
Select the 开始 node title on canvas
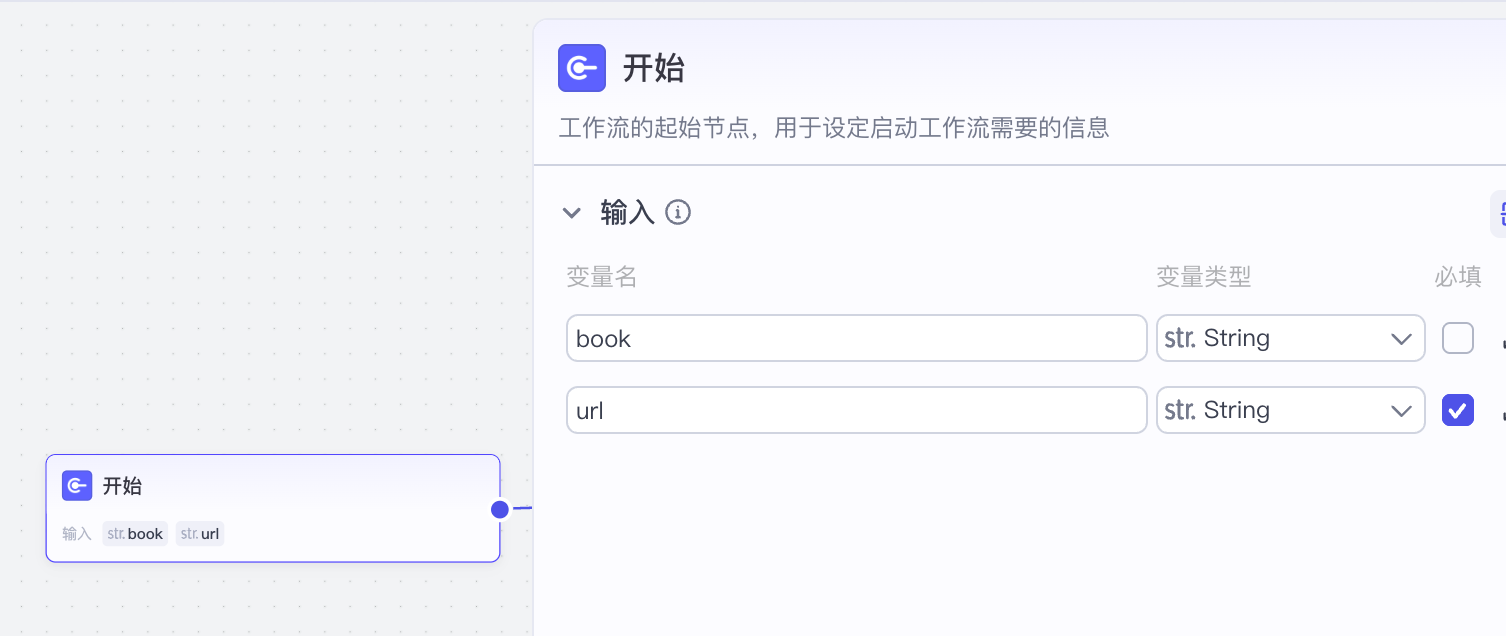pos(122,486)
